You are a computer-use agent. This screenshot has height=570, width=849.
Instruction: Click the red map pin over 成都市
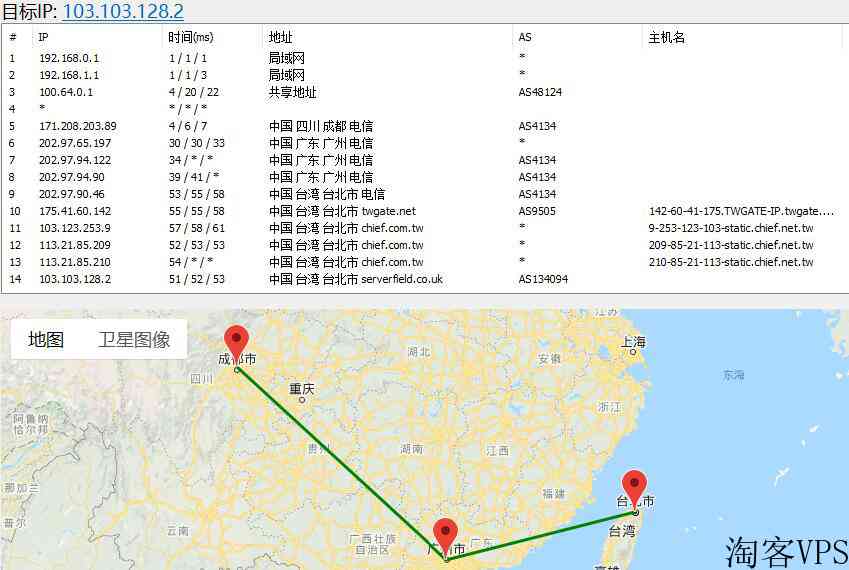coord(237,346)
